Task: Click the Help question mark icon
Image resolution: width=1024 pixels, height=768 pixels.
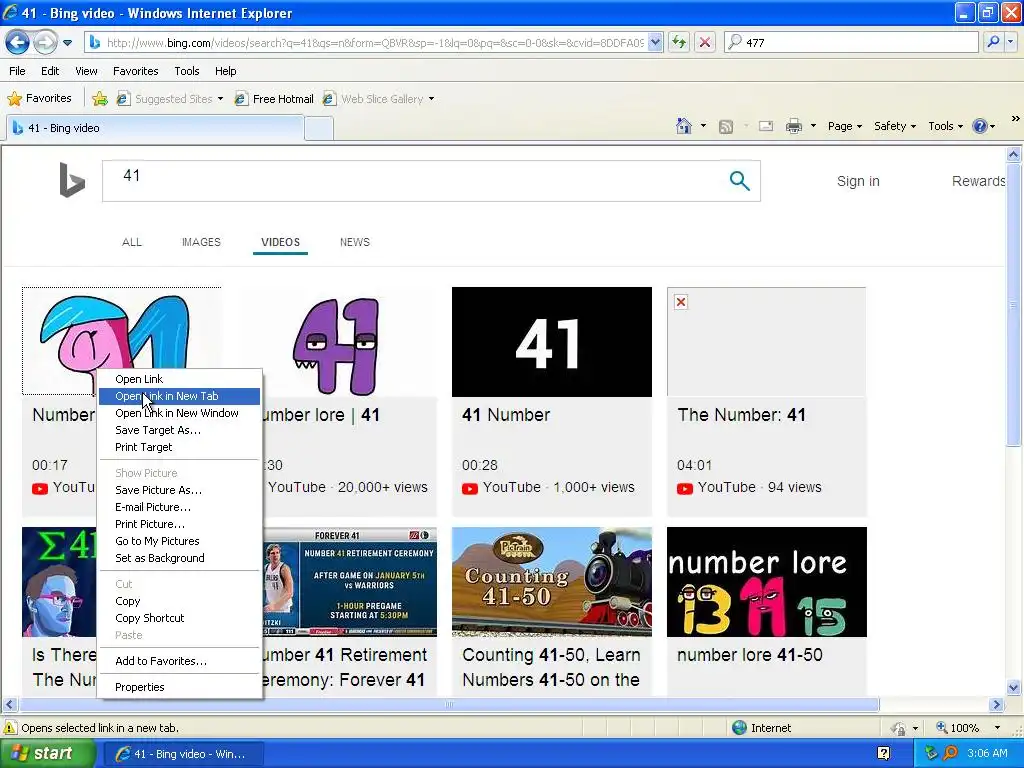Action: click(x=980, y=126)
